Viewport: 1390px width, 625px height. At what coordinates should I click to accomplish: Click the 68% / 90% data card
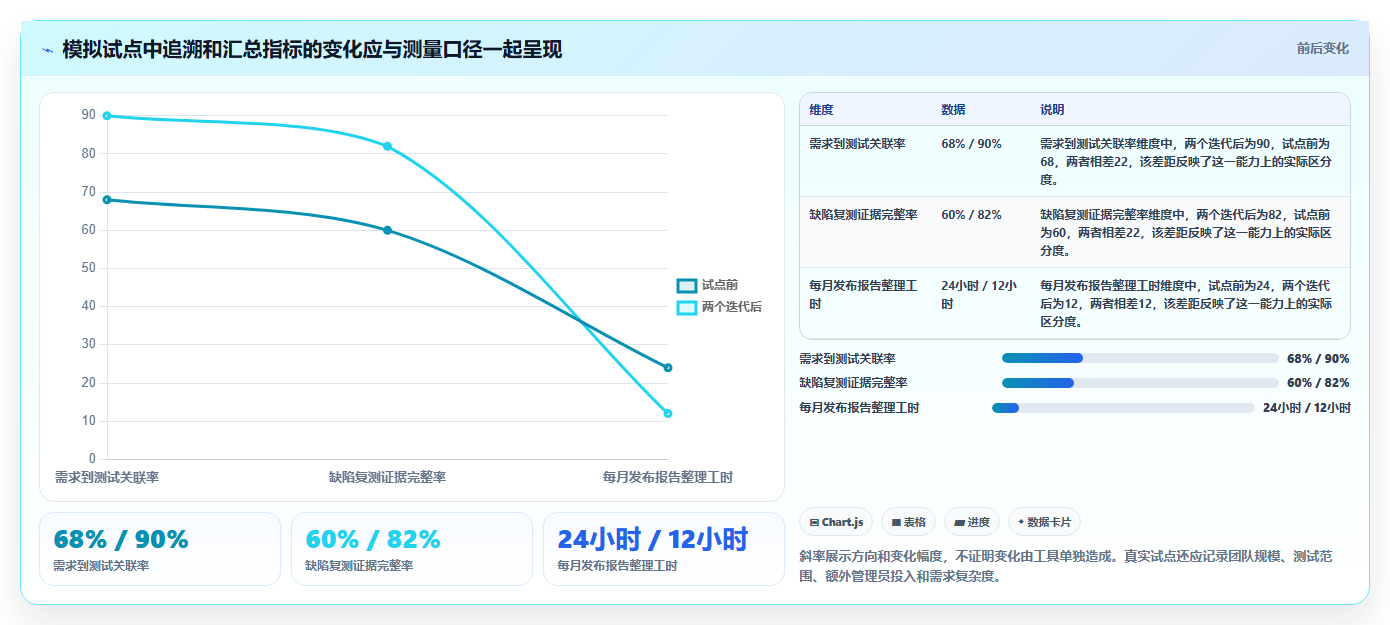tap(160, 549)
